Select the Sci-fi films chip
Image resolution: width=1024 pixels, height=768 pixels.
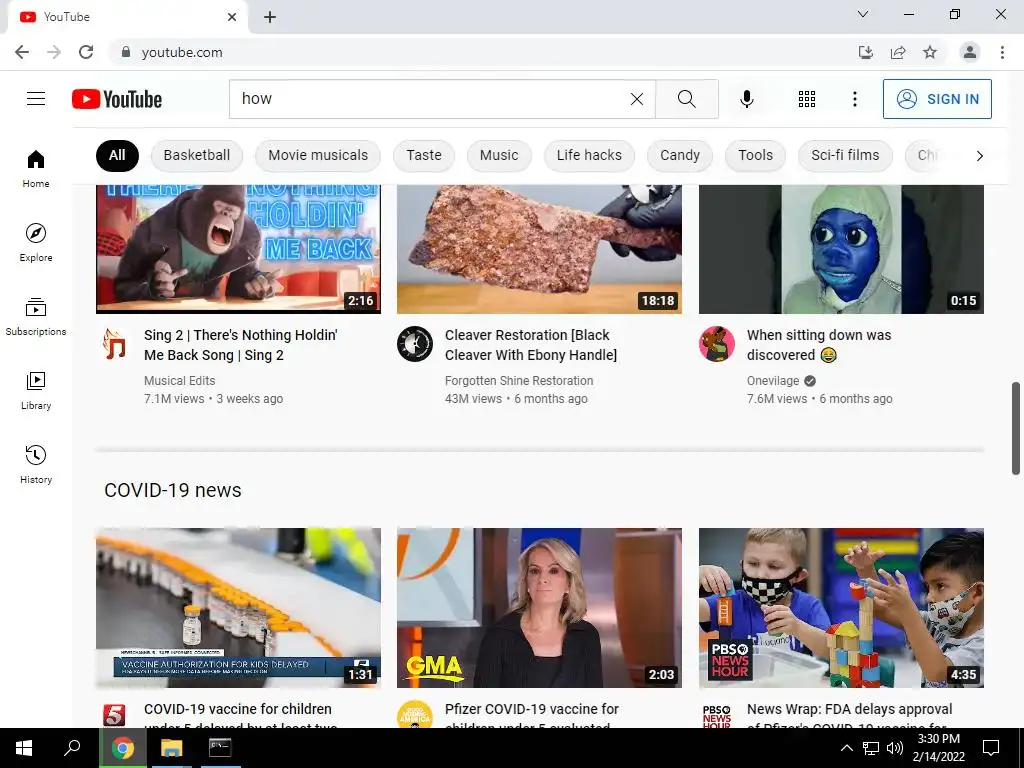click(x=845, y=155)
